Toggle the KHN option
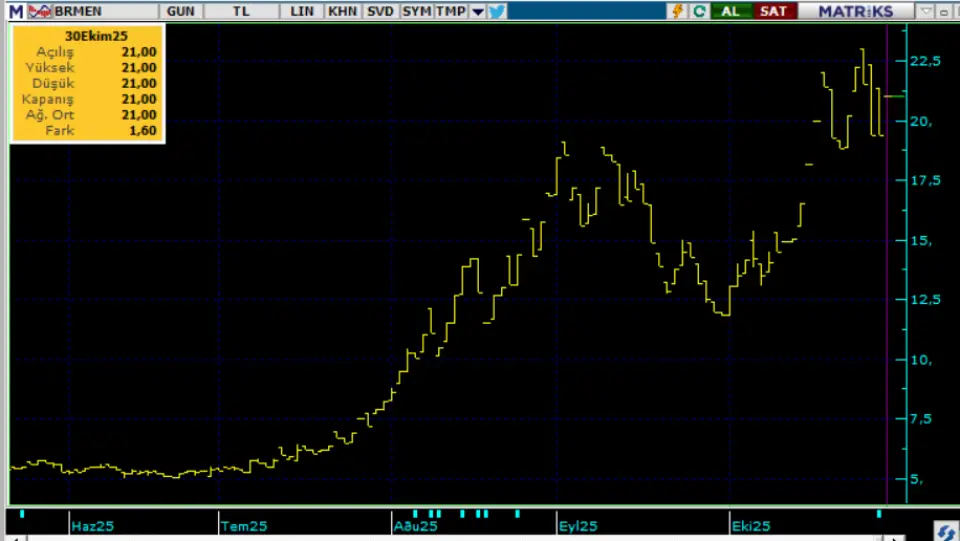The height and width of the screenshot is (541, 960). [342, 11]
